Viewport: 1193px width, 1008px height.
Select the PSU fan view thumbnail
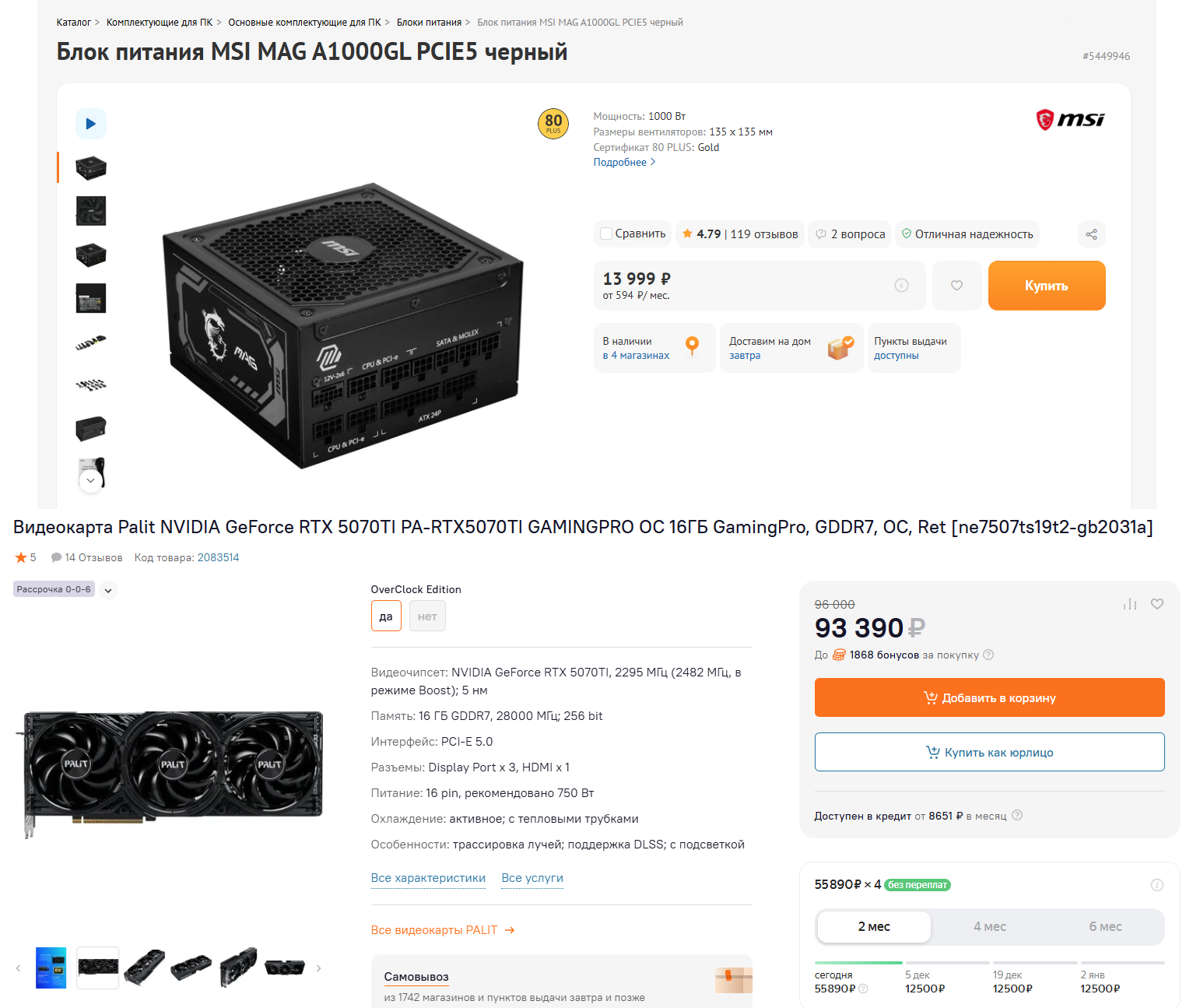point(91,211)
